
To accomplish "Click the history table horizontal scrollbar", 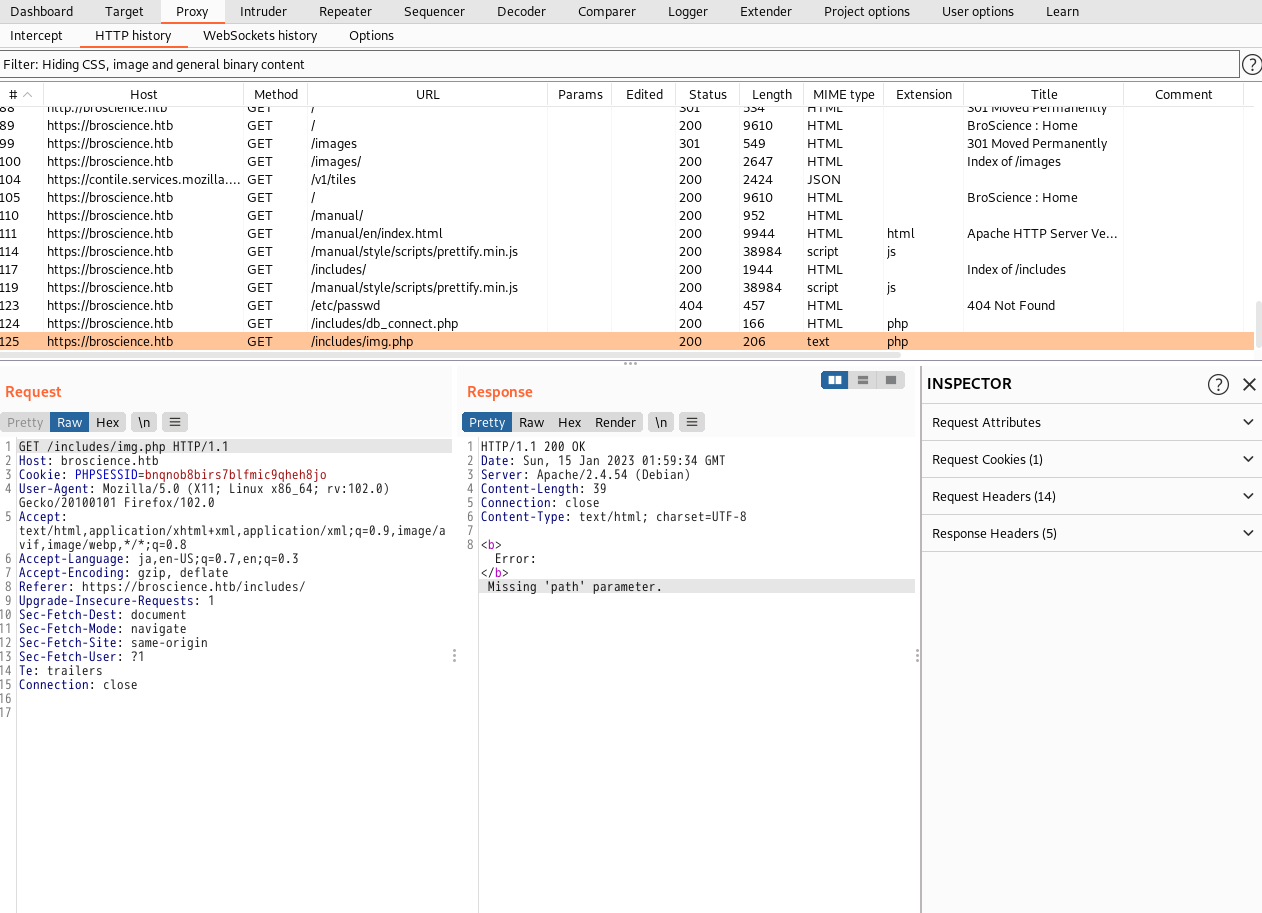I will tap(450, 354).
